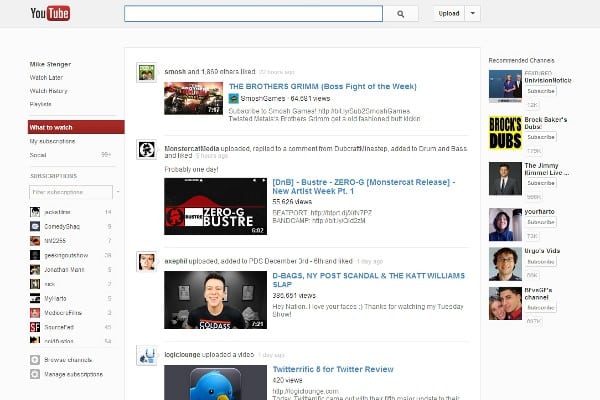Open logiclounge channel name link
This screenshot has width=600, height=400.
point(182,354)
